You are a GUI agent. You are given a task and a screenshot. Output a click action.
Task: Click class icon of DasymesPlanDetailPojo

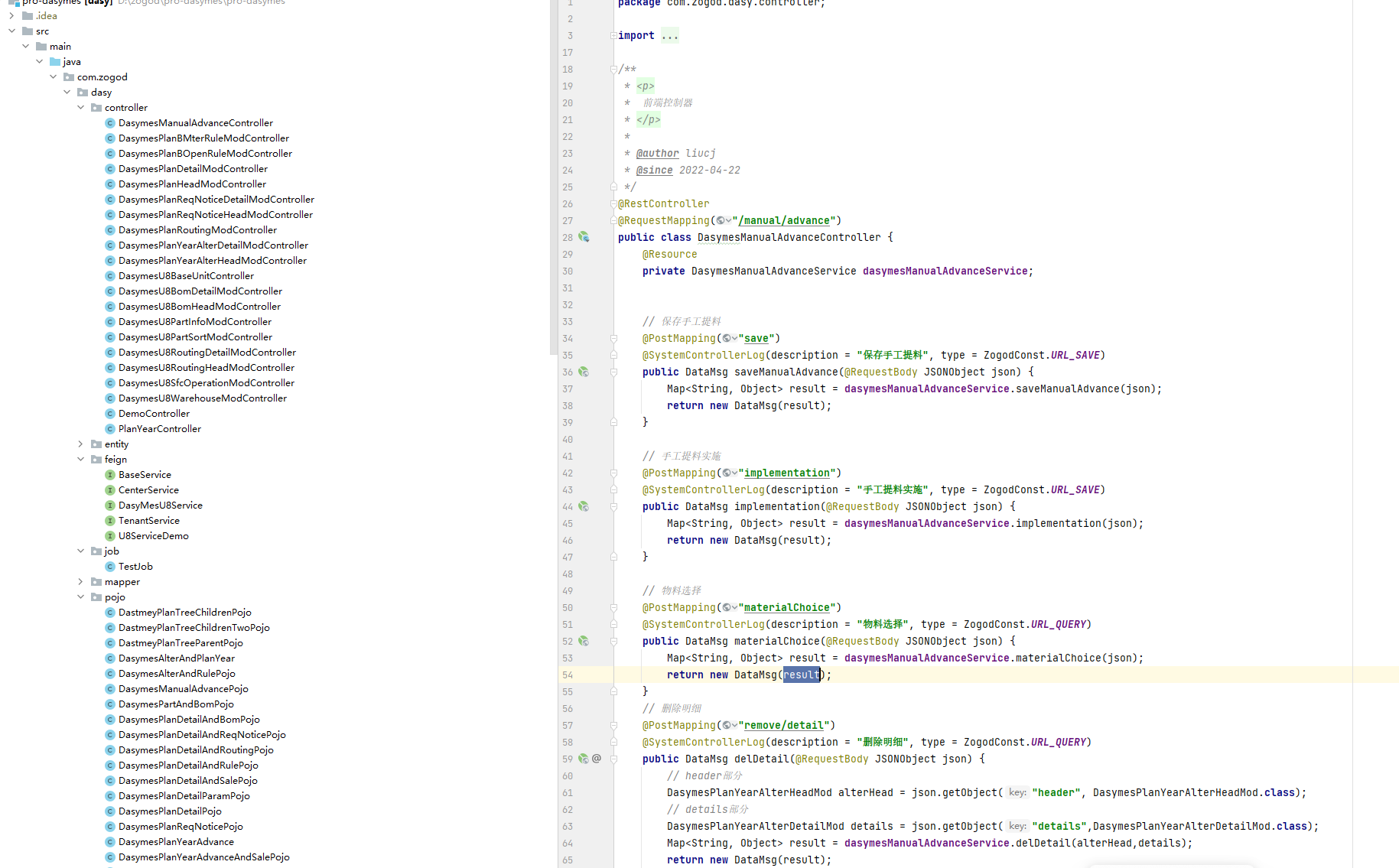click(110, 811)
